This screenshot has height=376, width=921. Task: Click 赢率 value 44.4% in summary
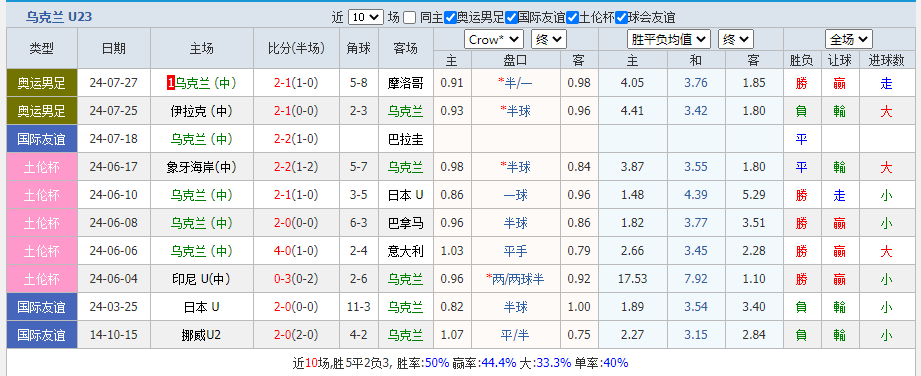[498, 362]
